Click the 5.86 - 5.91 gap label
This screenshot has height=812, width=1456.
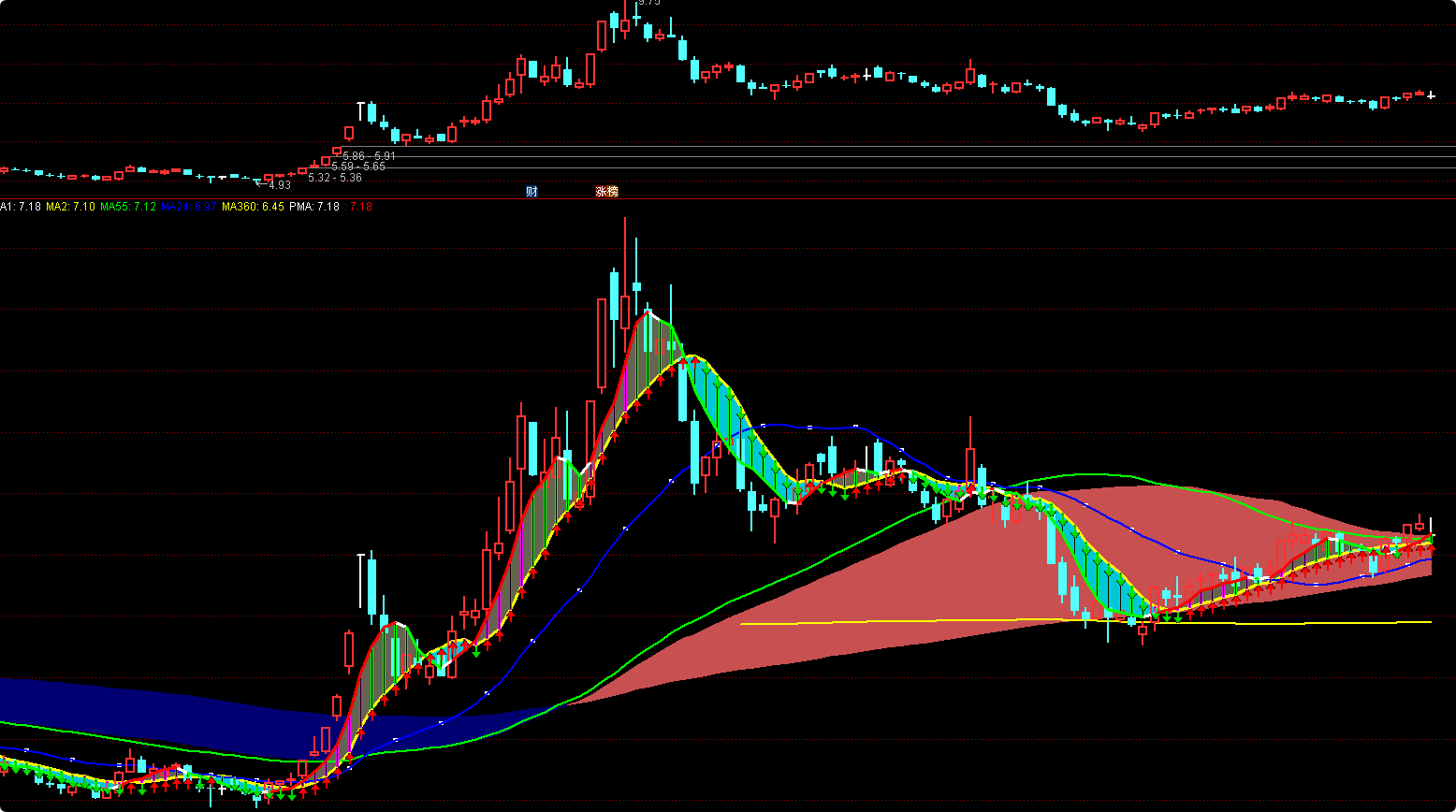369,156
